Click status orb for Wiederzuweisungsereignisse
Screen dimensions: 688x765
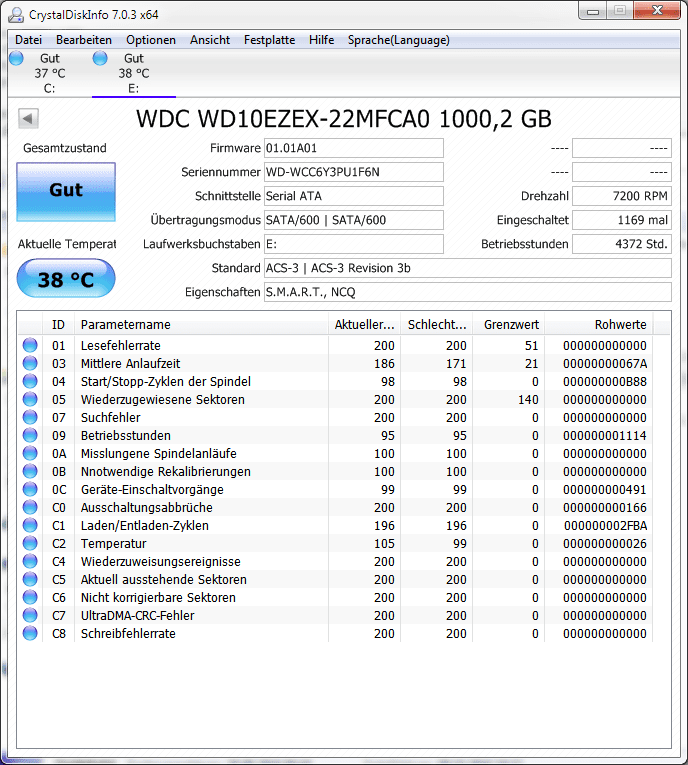click(30, 562)
